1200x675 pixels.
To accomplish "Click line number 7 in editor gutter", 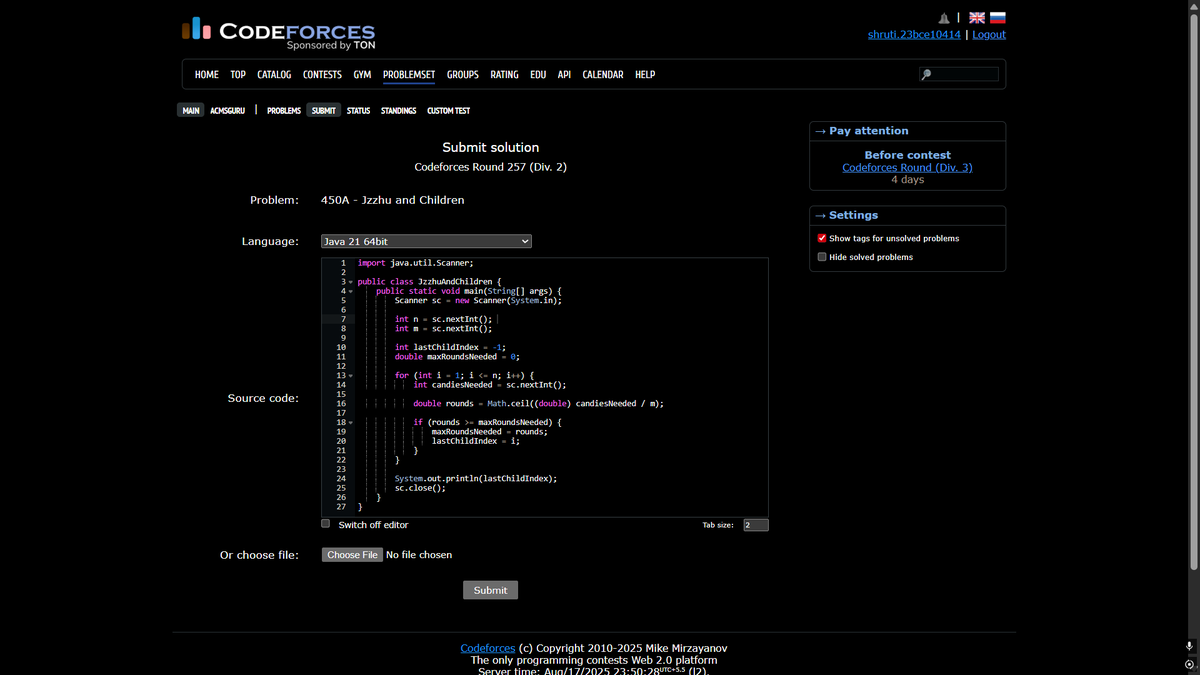I will pos(342,319).
